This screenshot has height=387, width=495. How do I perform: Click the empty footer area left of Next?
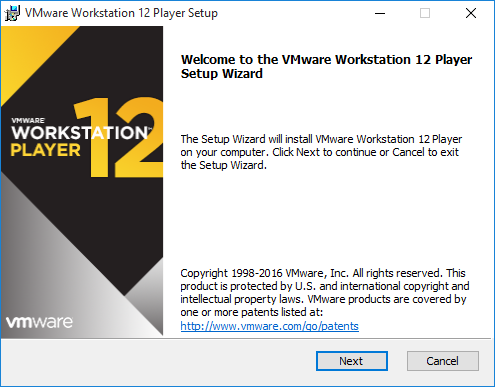[x=157, y=361]
